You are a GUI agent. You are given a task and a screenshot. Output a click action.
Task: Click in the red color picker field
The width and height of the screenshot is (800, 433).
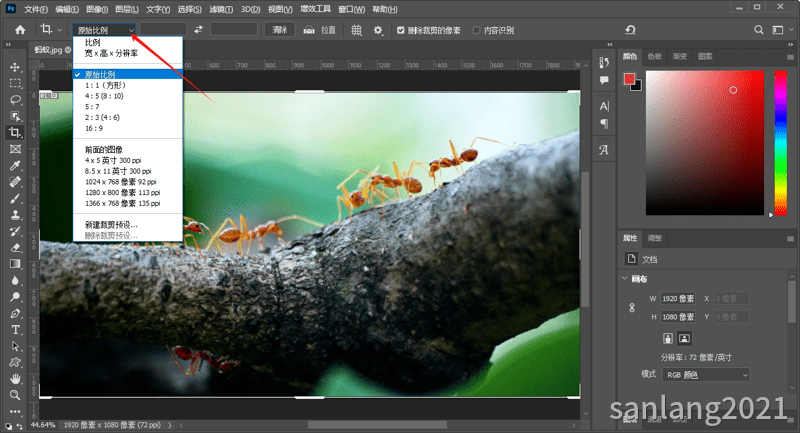(x=705, y=143)
